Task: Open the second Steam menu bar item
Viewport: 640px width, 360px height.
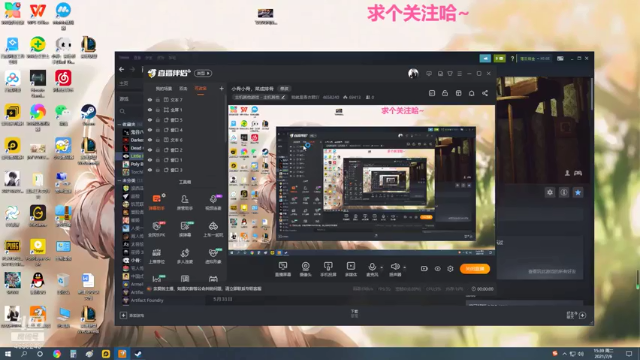Action: (x=138, y=58)
